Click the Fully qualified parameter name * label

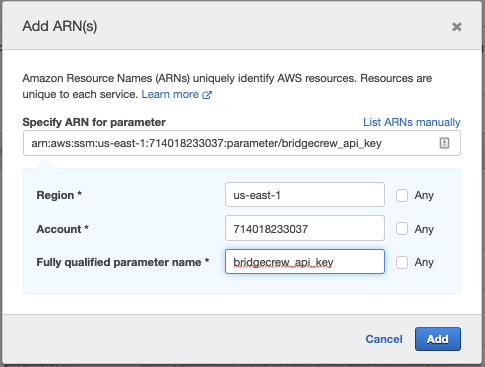[123, 262]
